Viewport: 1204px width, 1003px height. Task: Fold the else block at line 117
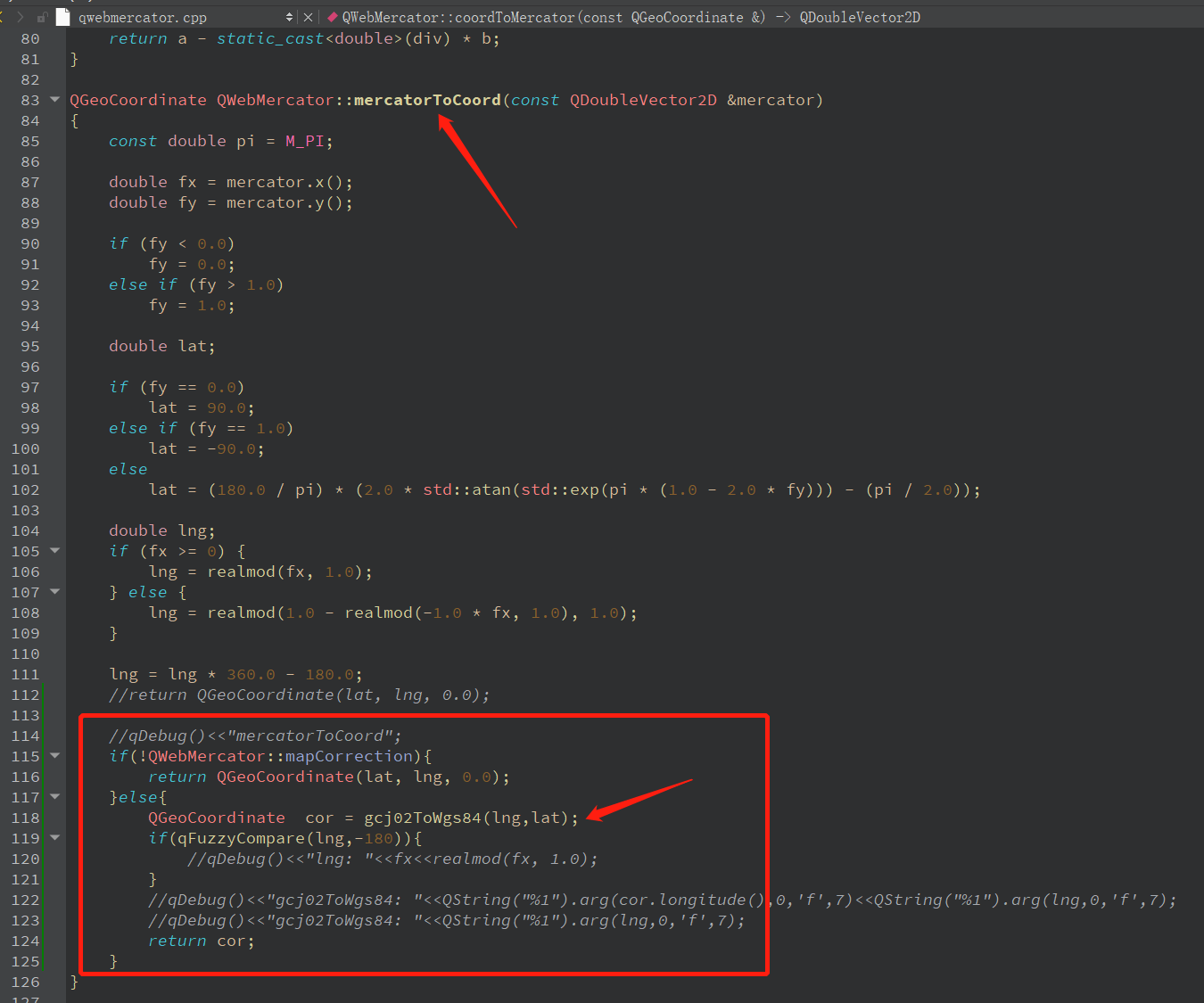click(x=54, y=797)
